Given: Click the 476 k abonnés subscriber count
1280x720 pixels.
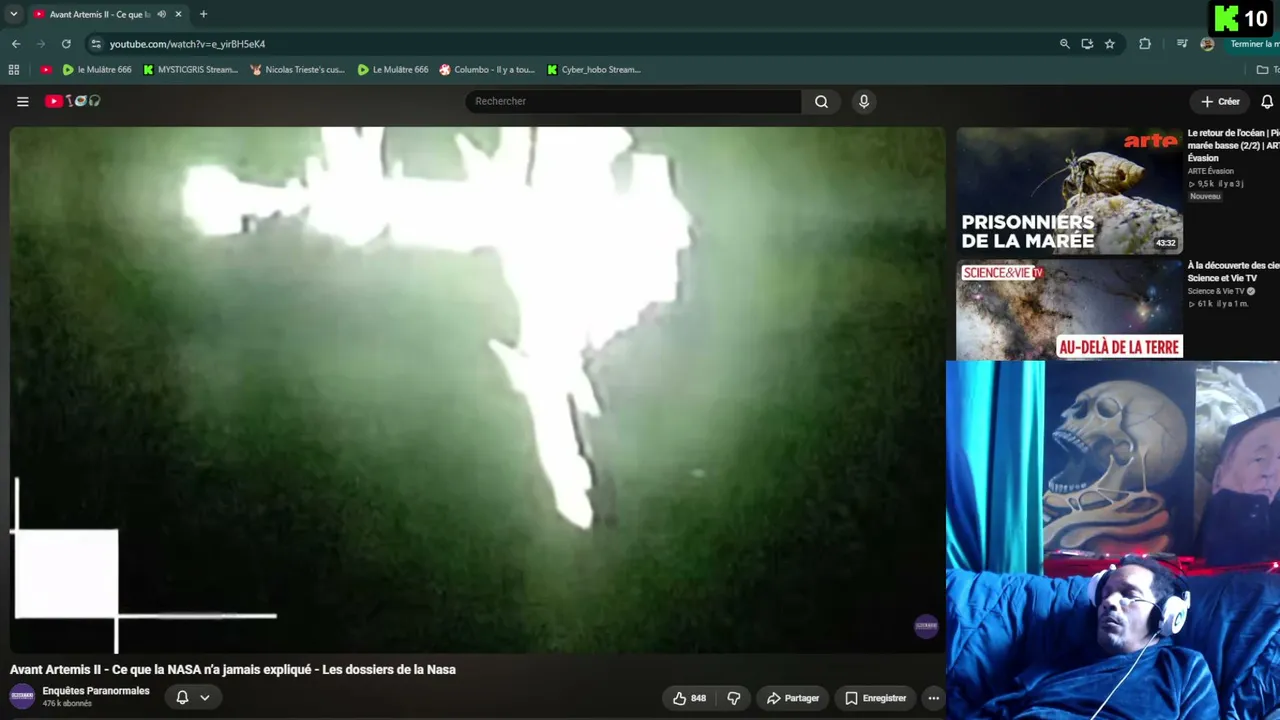Looking at the screenshot, I should point(67,704).
